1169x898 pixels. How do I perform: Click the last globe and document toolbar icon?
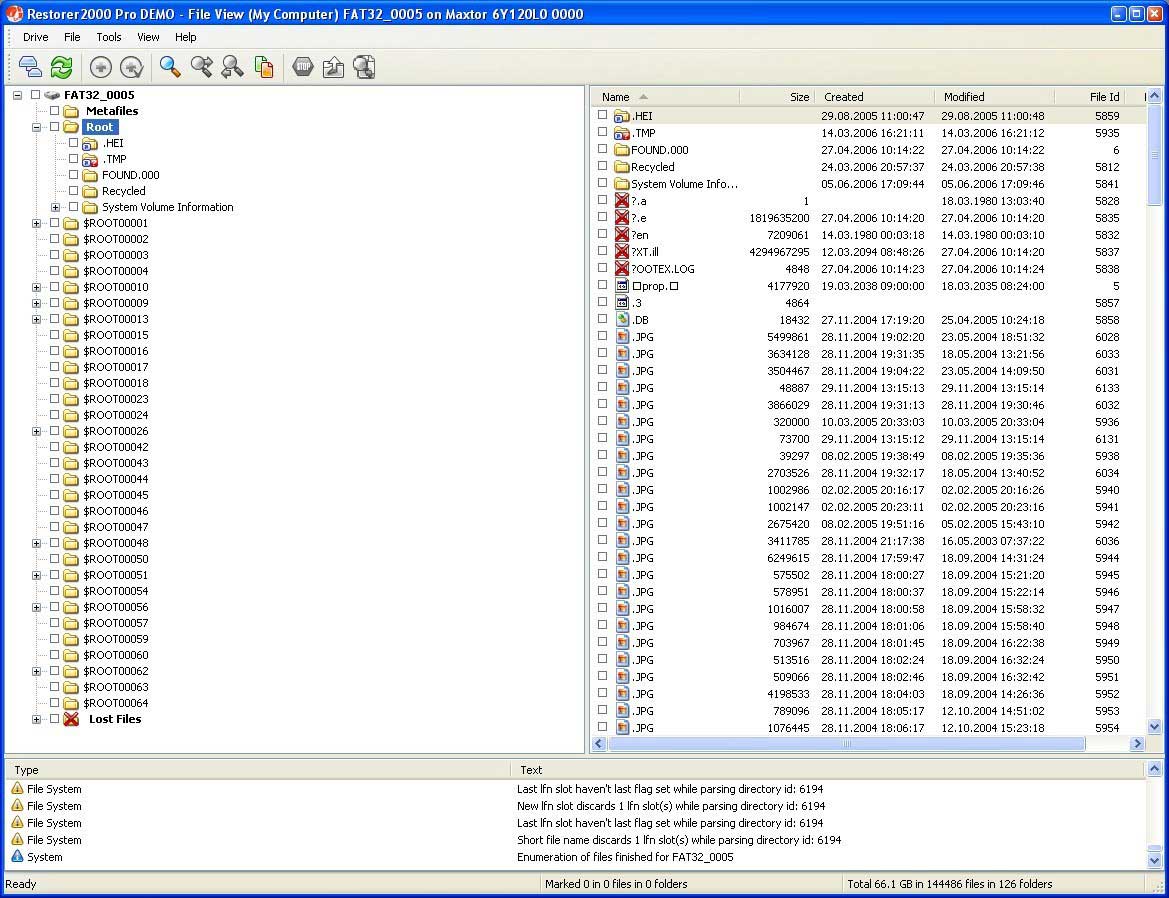365,67
